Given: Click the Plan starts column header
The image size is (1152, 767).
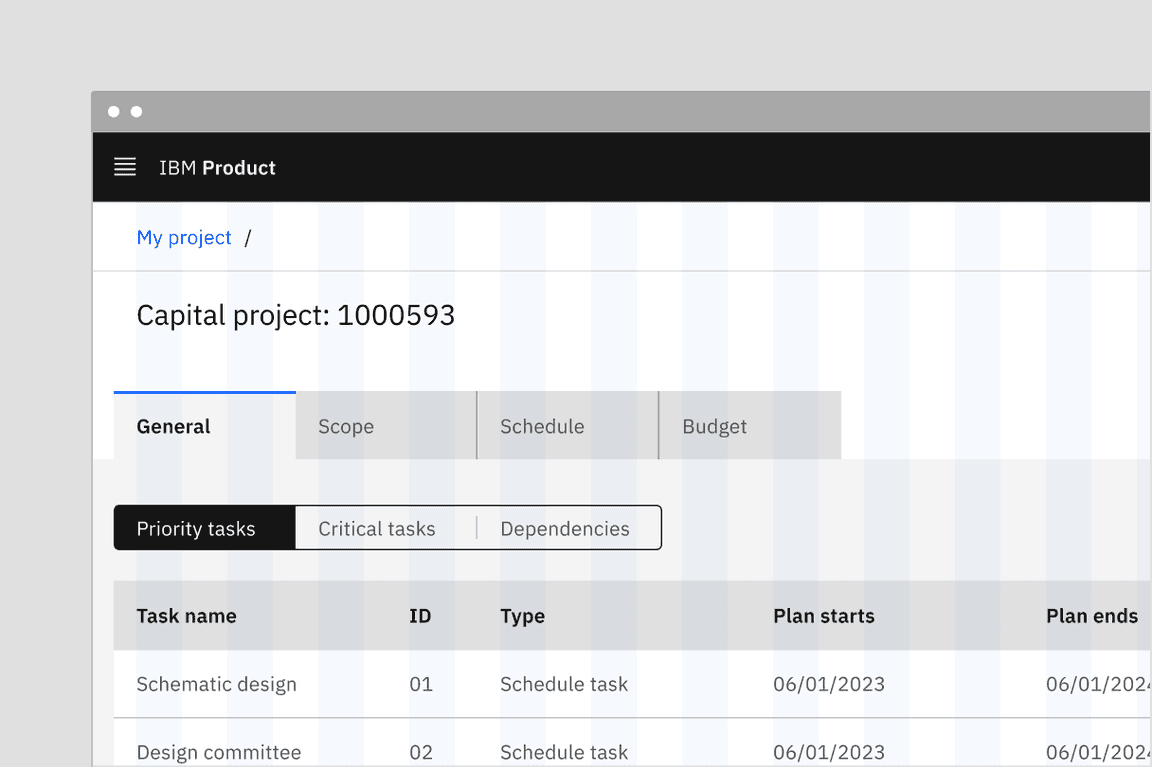Looking at the screenshot, I should click(824, 616).
